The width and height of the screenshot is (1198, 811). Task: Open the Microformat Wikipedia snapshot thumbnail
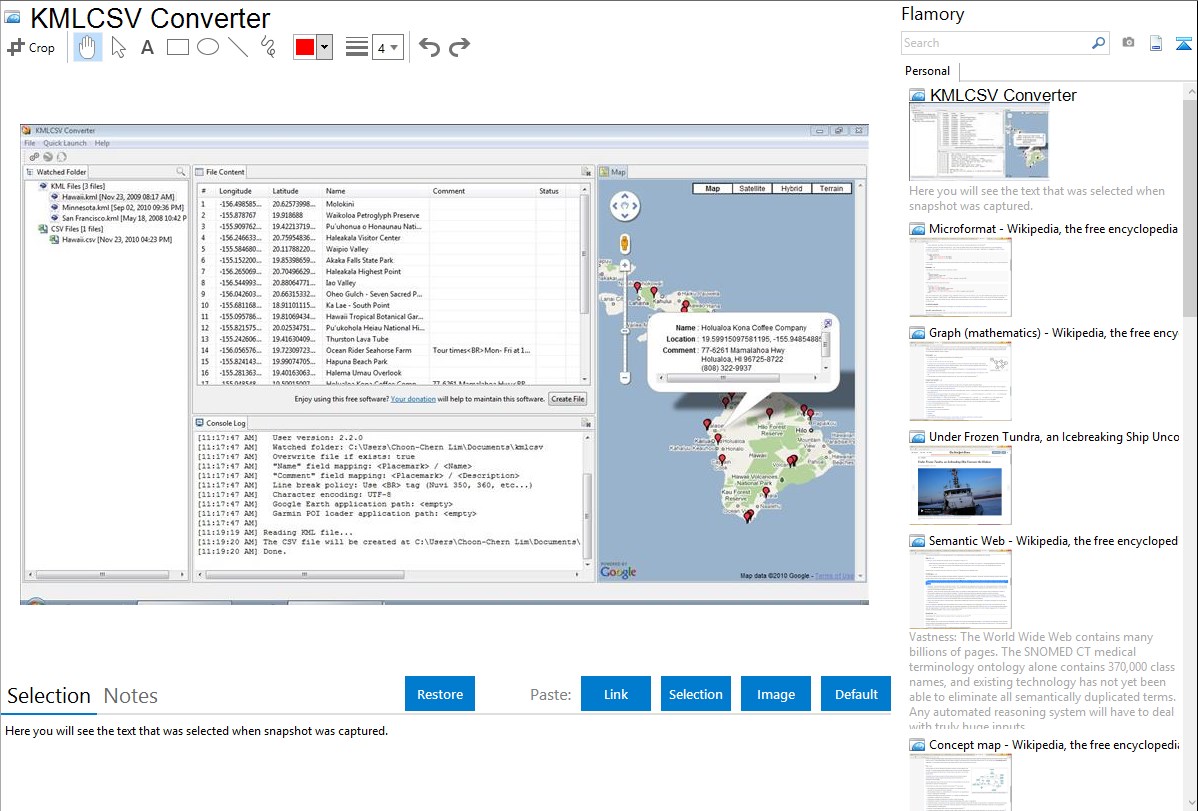pyautogui.click(x=960, y=277)
